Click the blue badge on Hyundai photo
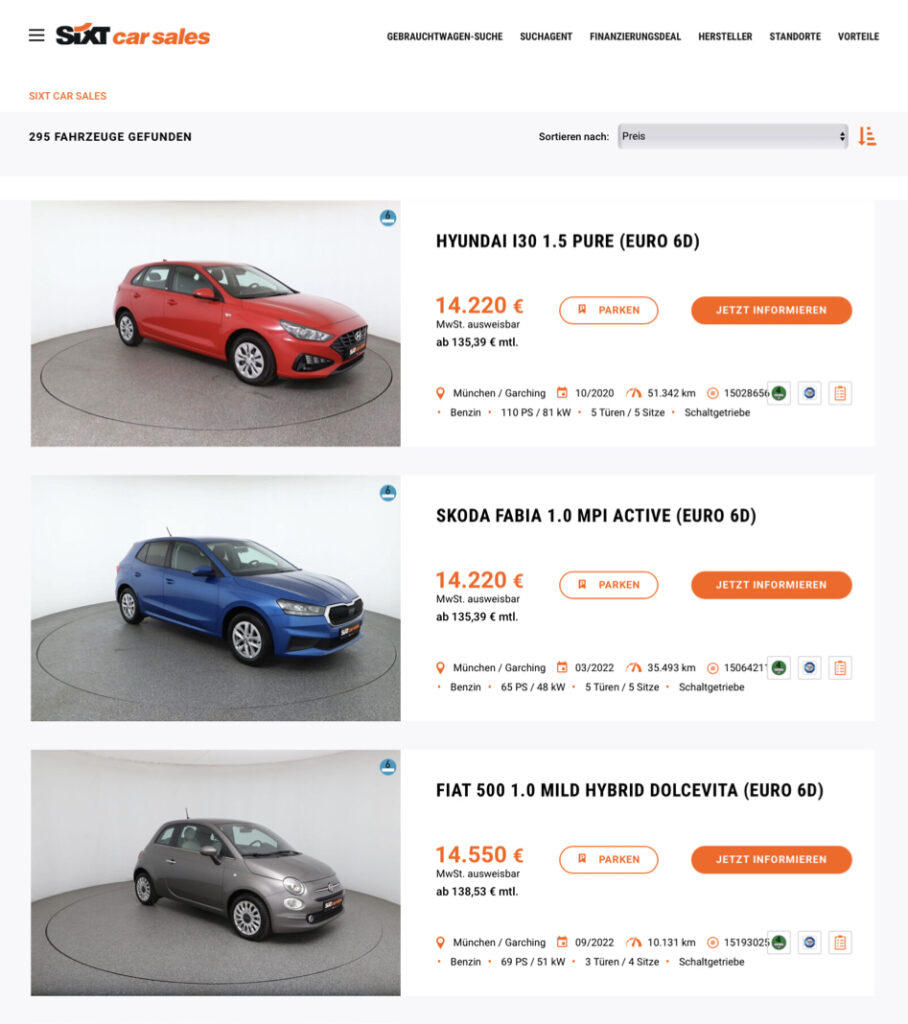Image resolution: width=908 pixels, height=1024 pixels. click(388, 218)
